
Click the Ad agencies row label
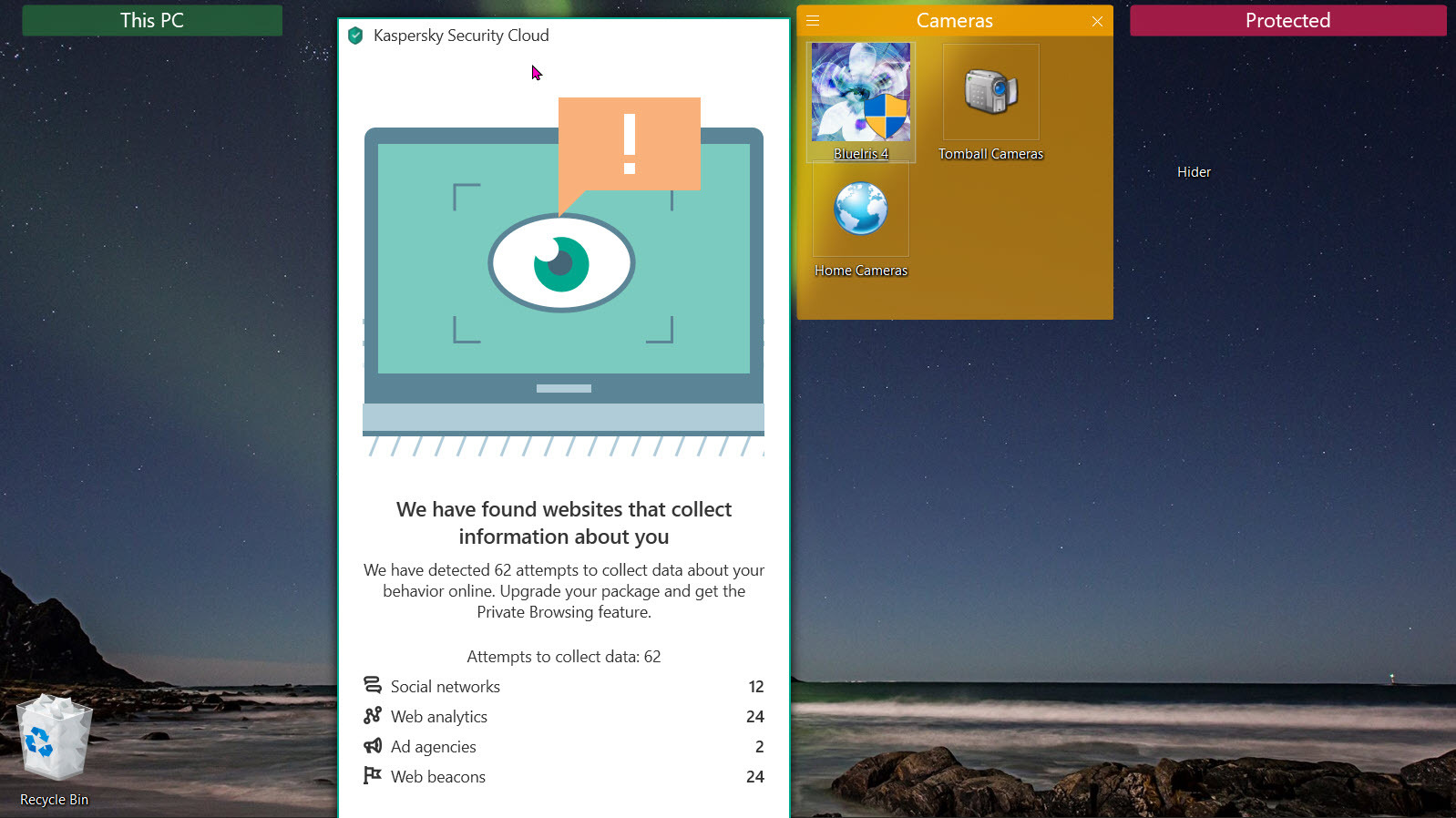pyautogui.click(x=434, y=747)
